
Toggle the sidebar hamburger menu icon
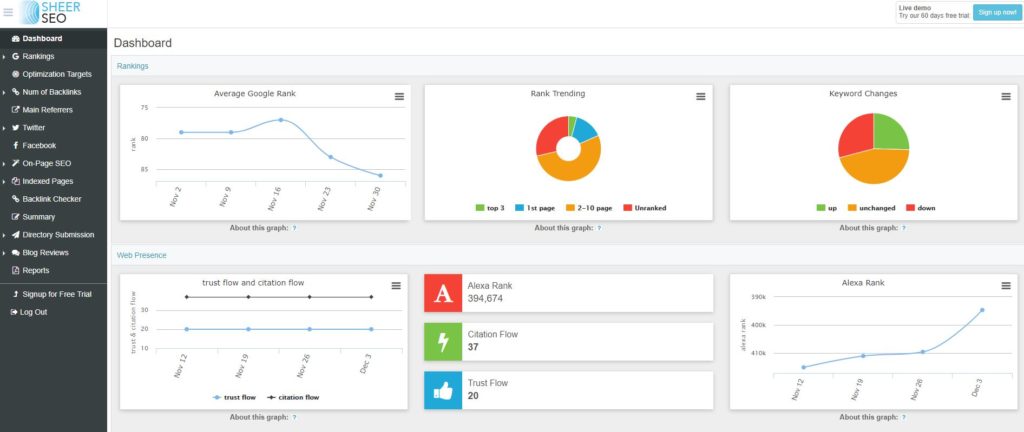point(8,12)
